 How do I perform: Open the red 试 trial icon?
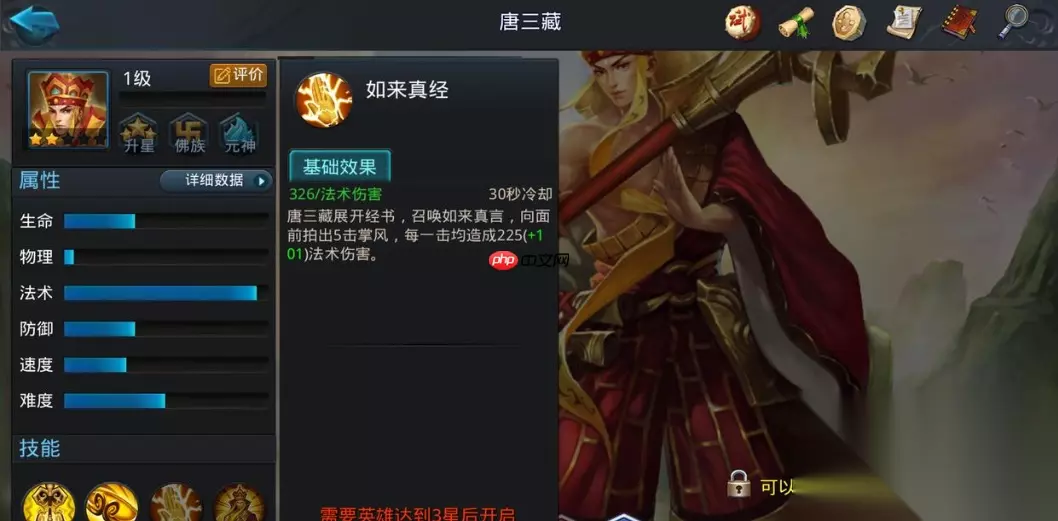[x=743, y=23]
